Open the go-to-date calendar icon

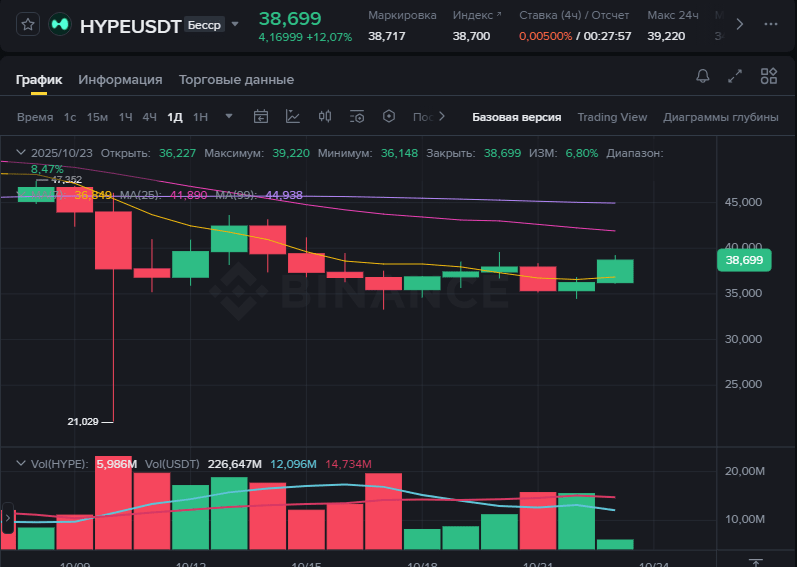[x=261, y=117]
